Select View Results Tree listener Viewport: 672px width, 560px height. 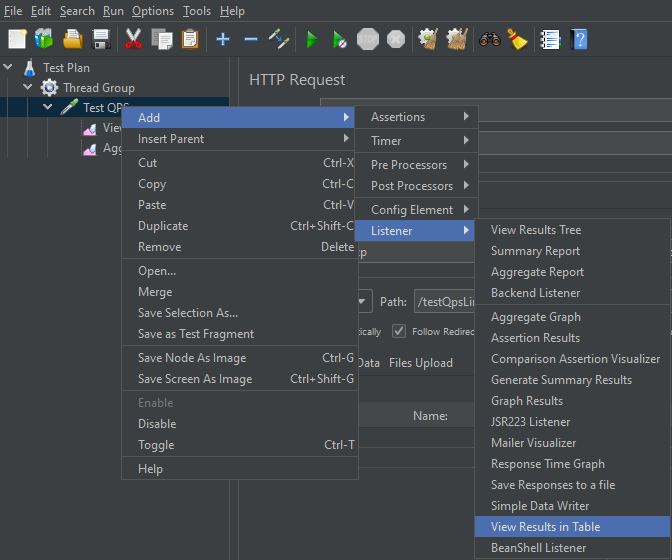point(572,230)
